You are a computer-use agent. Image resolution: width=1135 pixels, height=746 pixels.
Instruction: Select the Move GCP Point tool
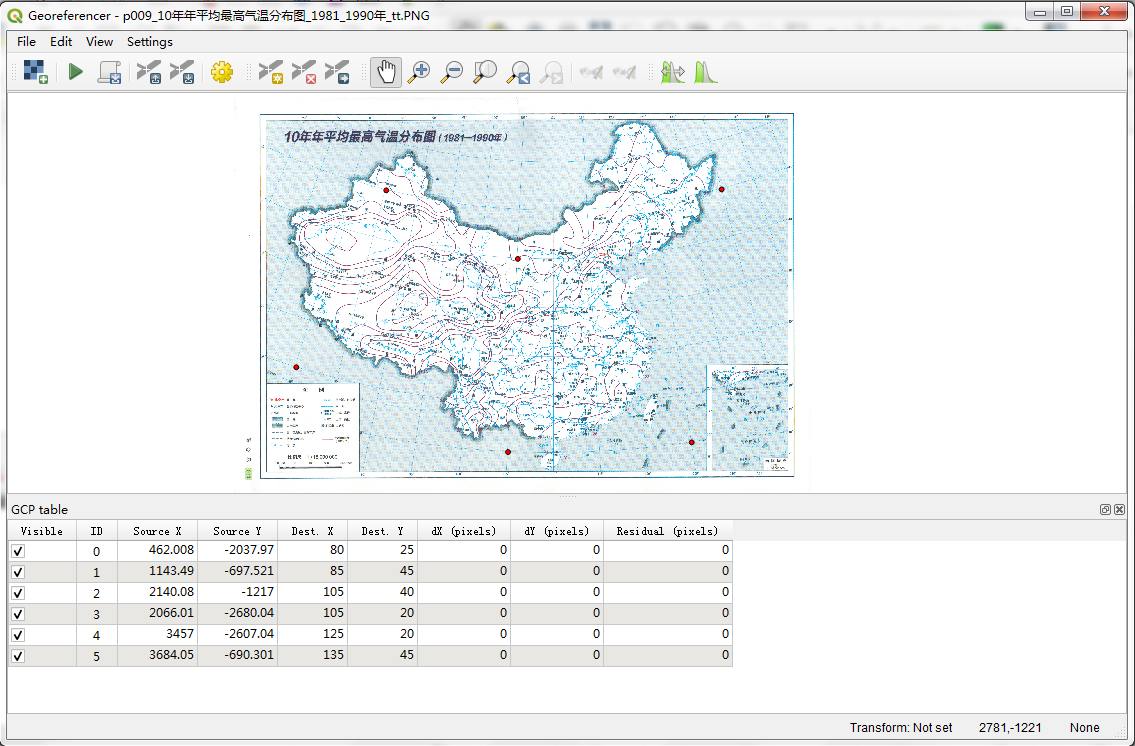click(337, 72)
